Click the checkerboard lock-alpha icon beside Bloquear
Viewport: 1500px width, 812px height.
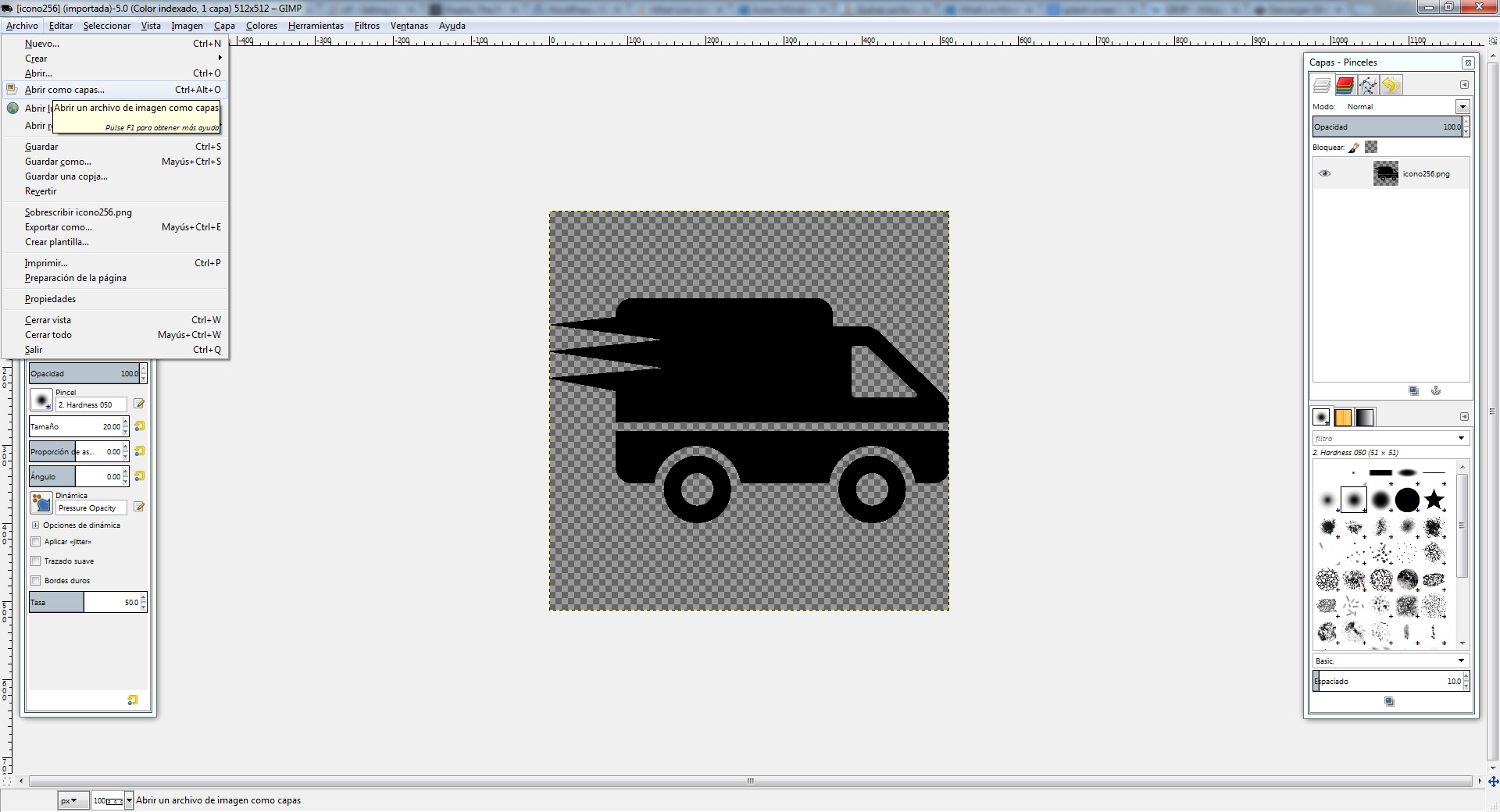[1371, 147]
